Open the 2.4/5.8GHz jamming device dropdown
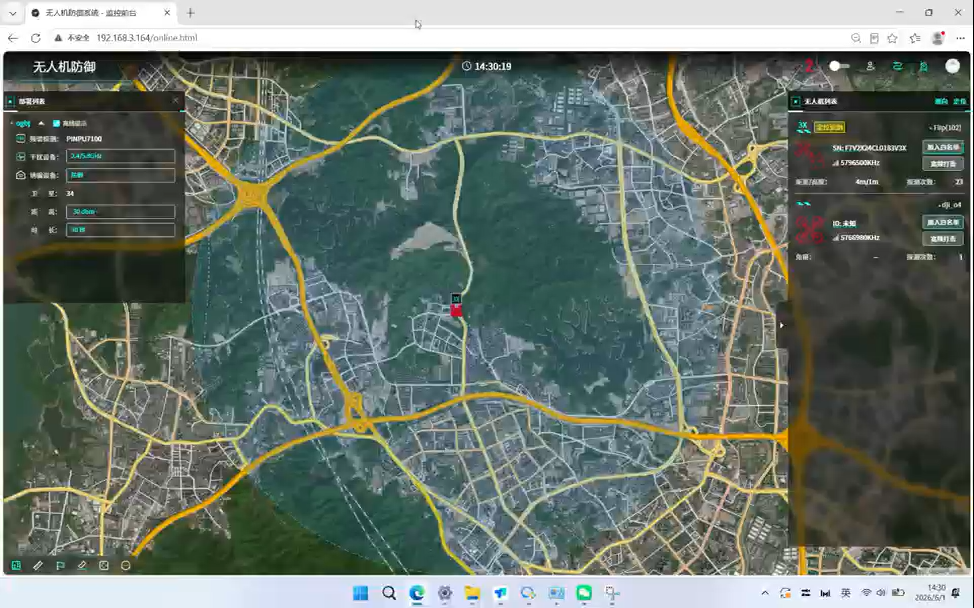 pyautogui.click(x=121, y=156)
